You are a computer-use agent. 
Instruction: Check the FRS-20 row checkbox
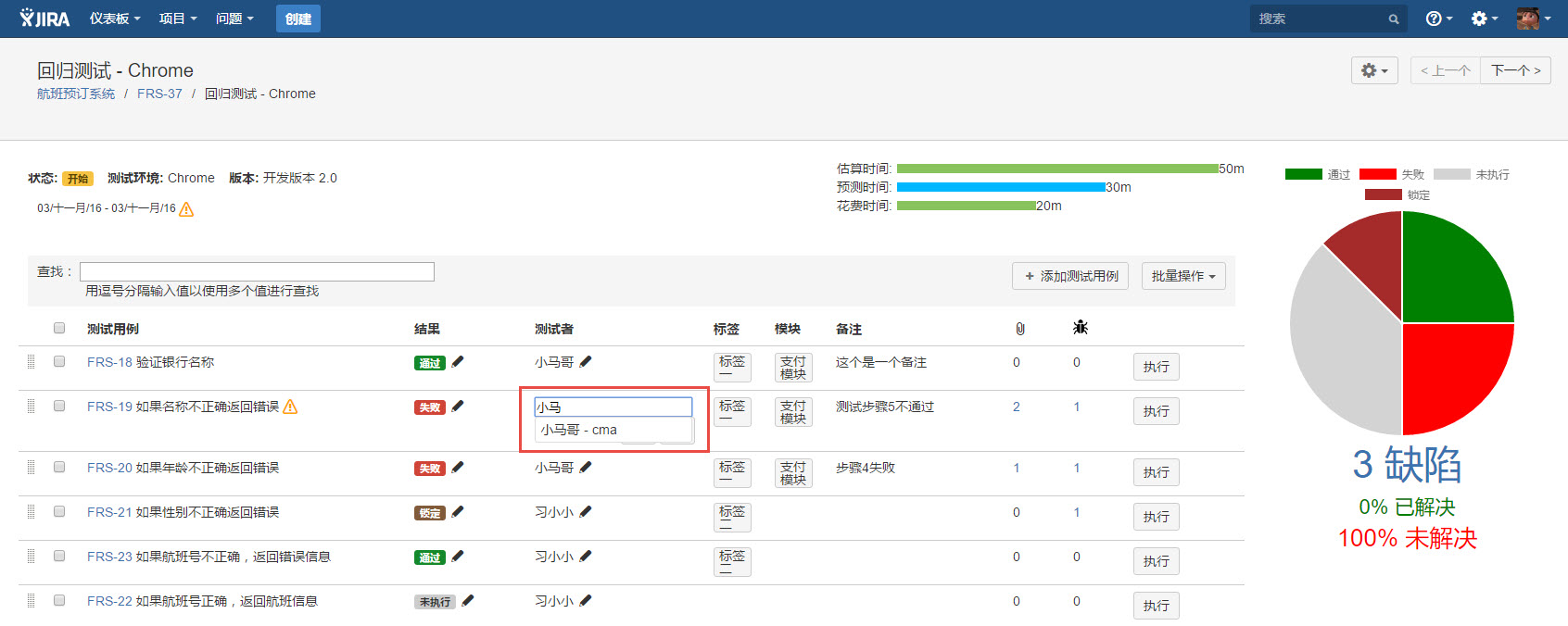[x=59, y=467]
